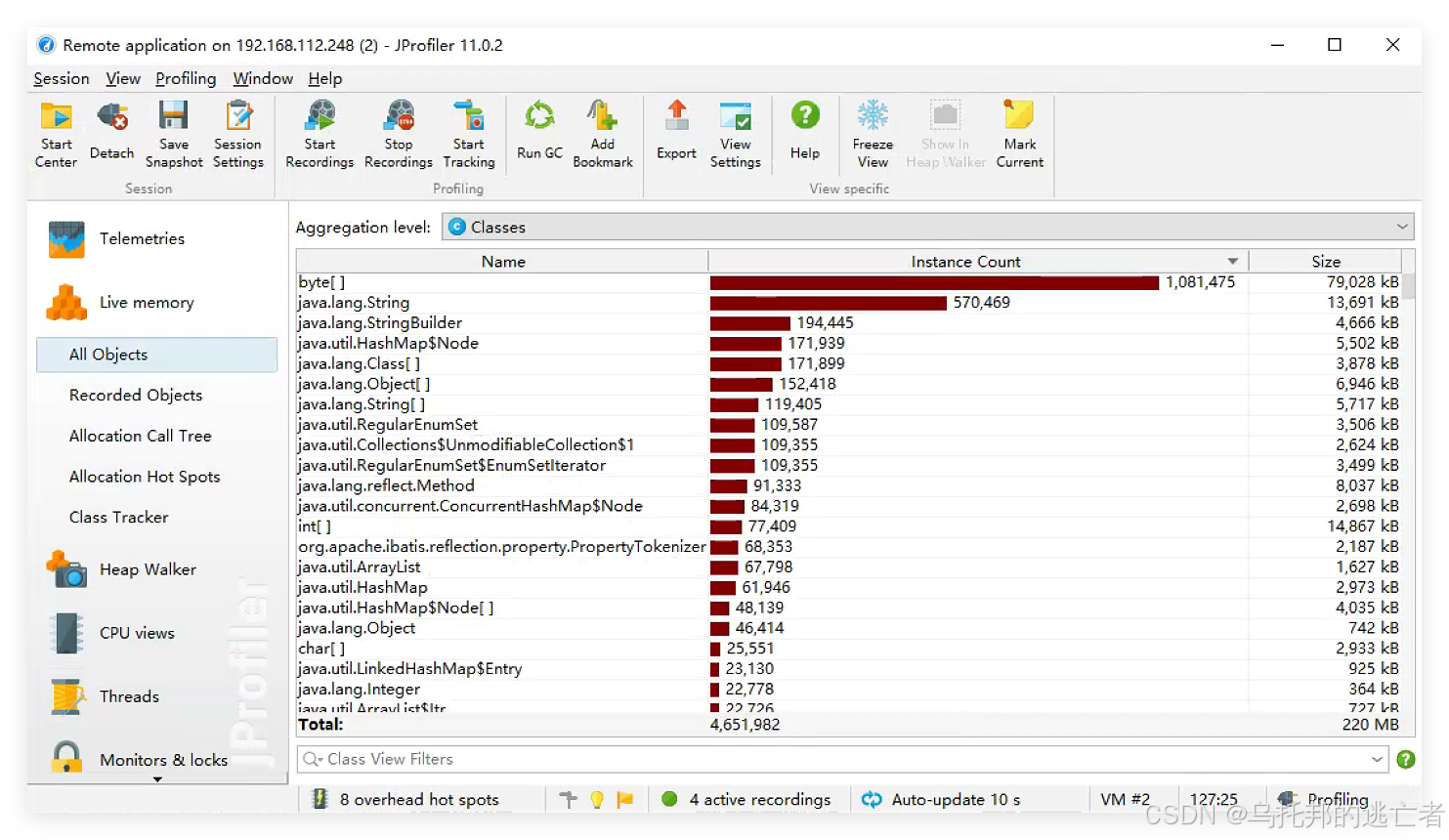Image resolution: width=1449 pixels, height=840 pixels.
Task: Expand sidebar with bottom down arrow
Action: tap(157, 779)
